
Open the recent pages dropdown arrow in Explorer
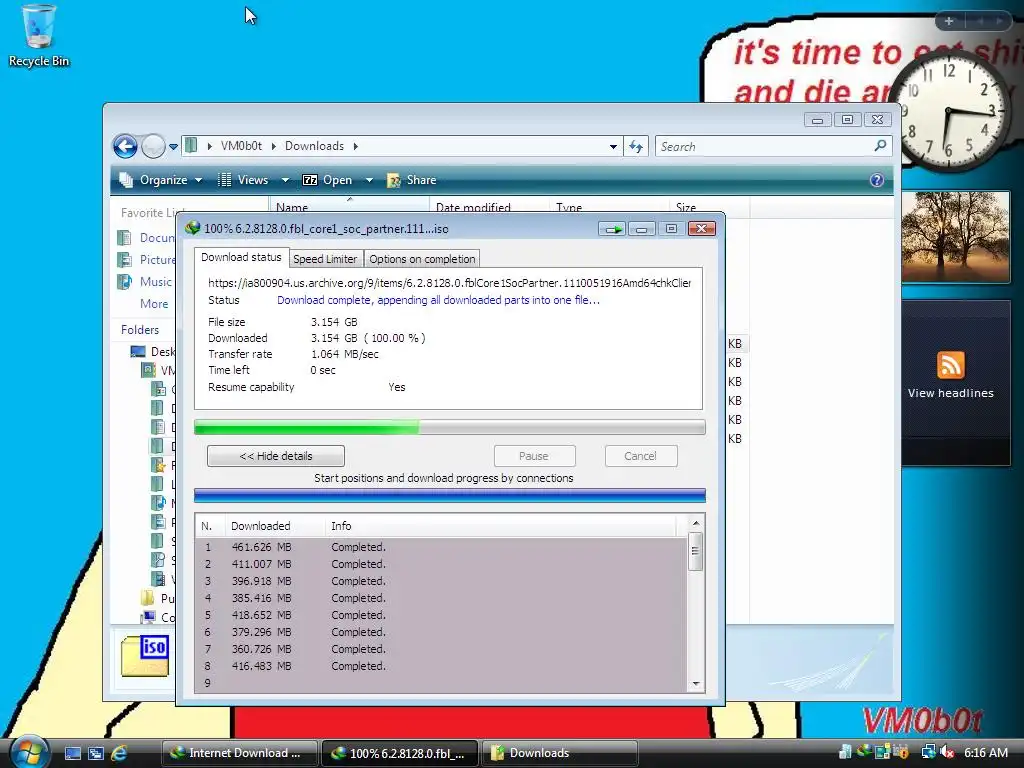173,147
